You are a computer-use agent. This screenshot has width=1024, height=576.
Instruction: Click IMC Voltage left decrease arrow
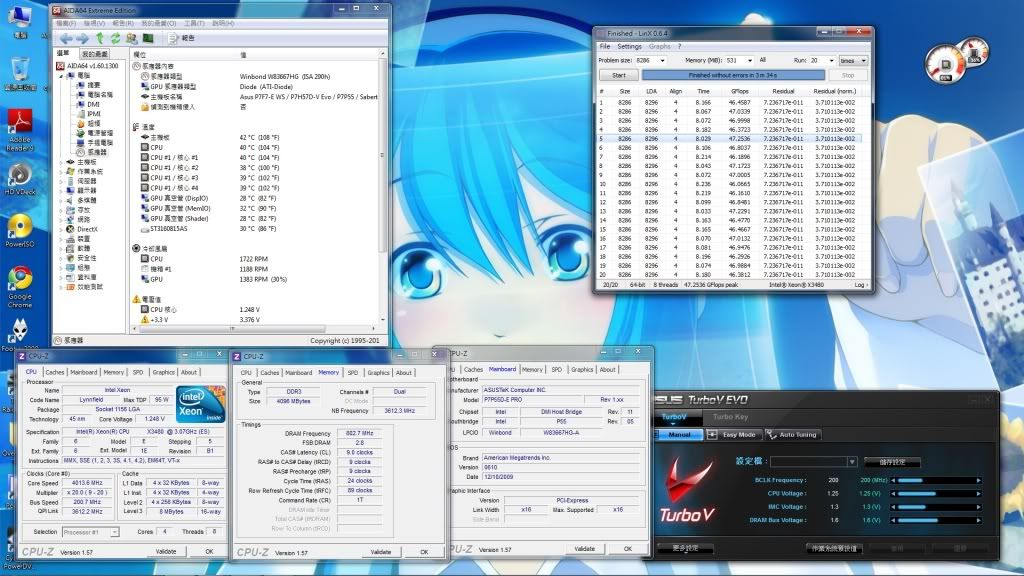tap(893, 507)
